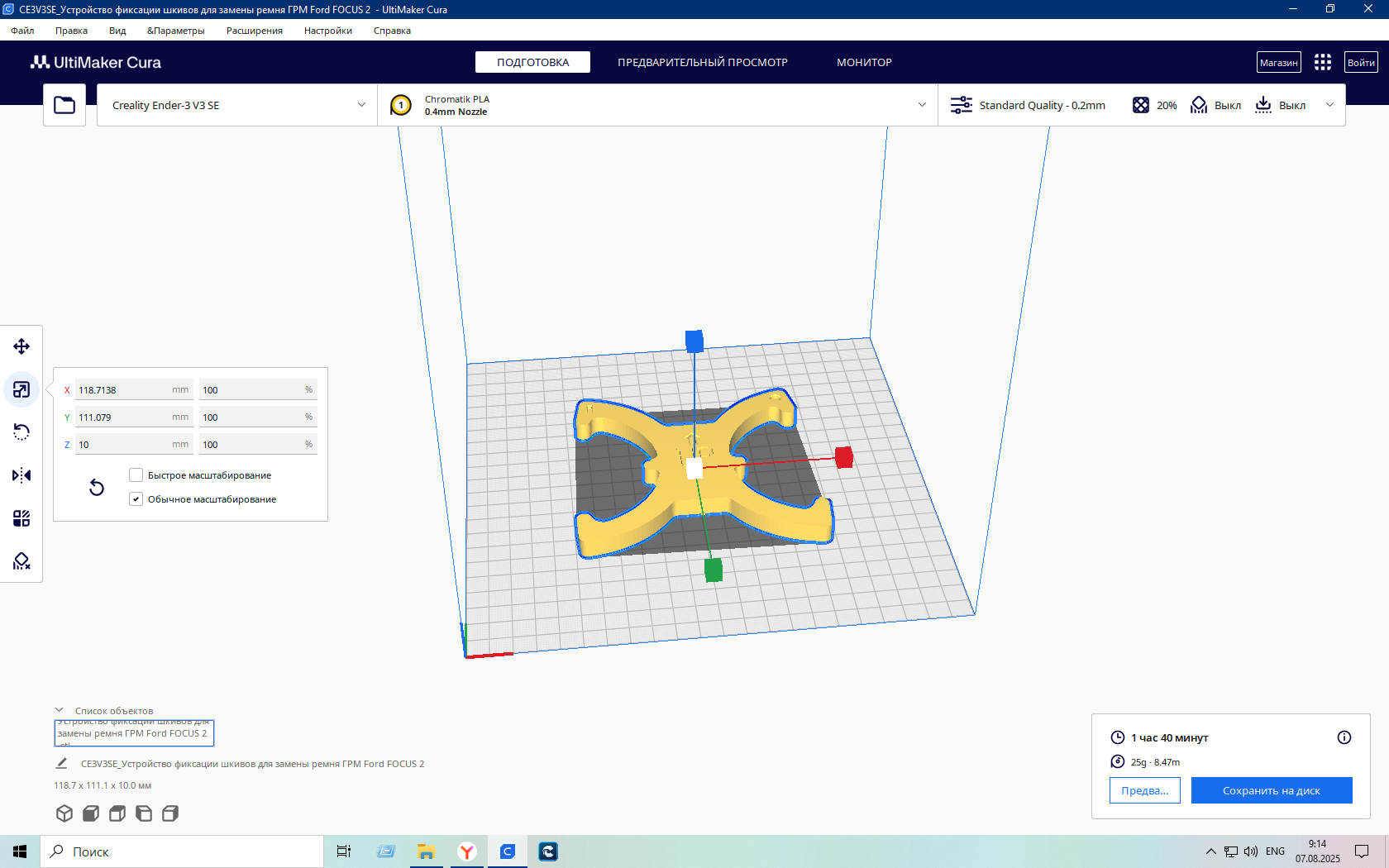Select the Rotate tool icon
Image resolution: width=1389 pixels, height=868 pixels.
pos(21,432)
